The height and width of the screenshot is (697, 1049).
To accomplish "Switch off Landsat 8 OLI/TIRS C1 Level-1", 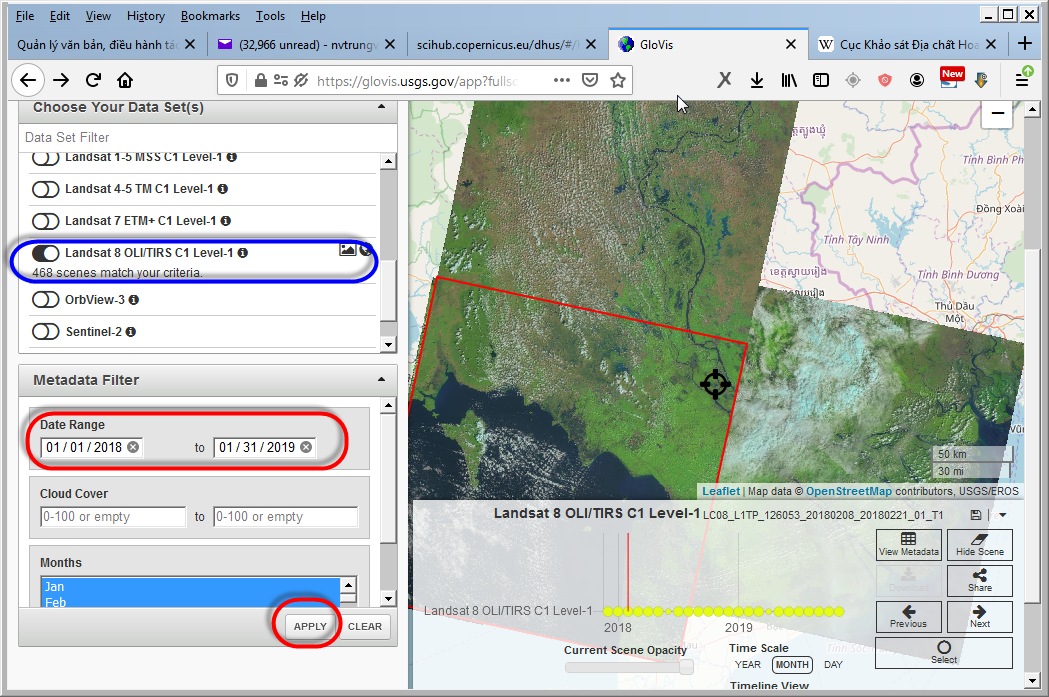I will [x=45, y=253].
